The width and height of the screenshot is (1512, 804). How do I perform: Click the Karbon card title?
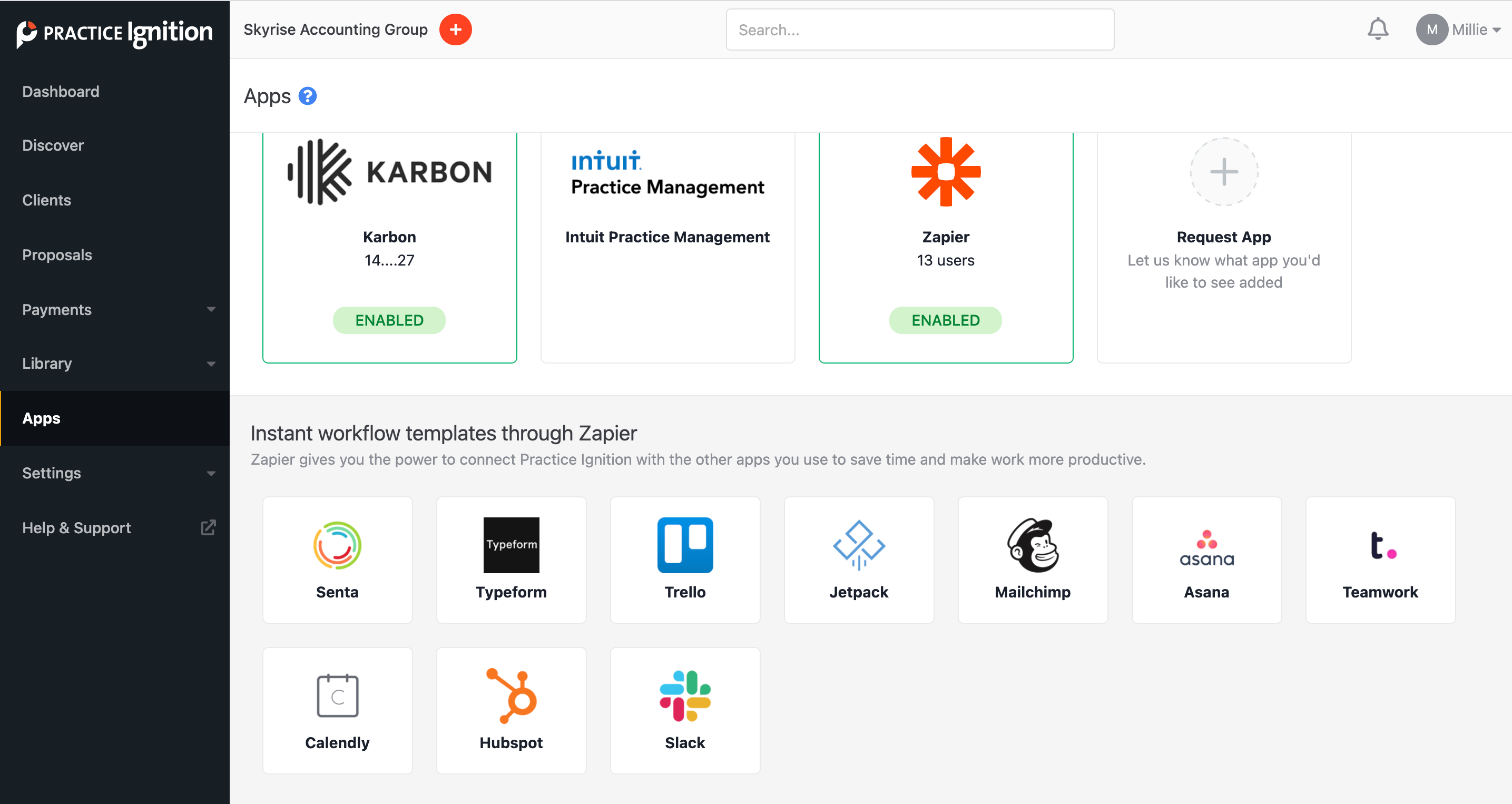coord(389,237)
